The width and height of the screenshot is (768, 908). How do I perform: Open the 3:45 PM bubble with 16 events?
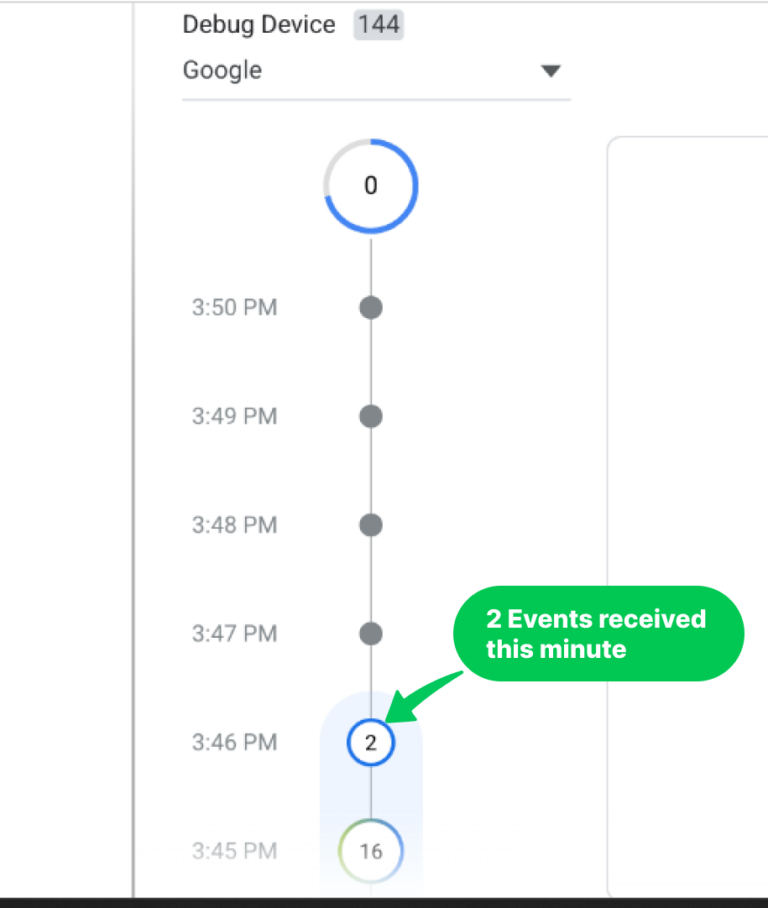(371, 852)
